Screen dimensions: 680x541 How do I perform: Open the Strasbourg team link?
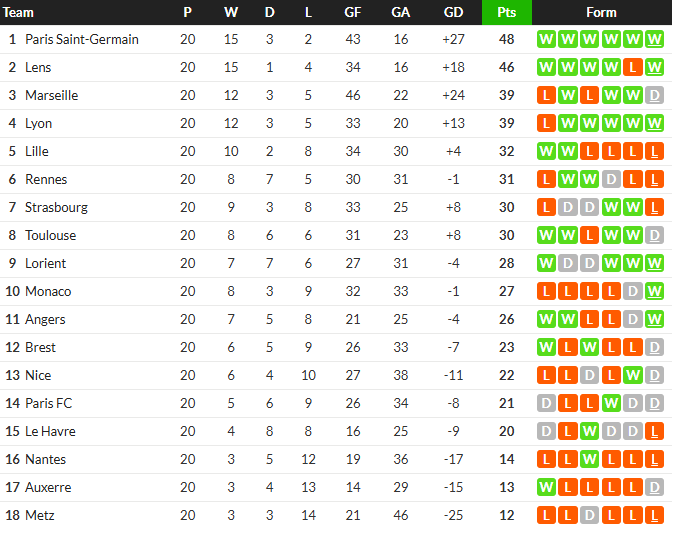(56, 207)
